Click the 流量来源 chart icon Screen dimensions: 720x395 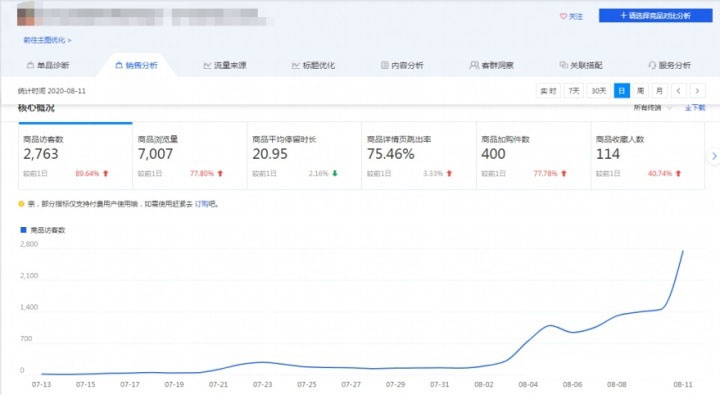coord(207,65)
